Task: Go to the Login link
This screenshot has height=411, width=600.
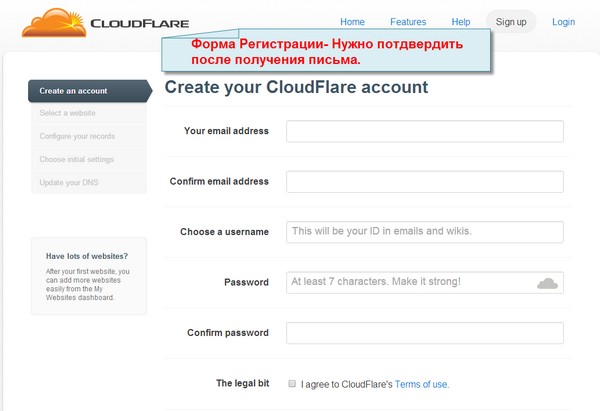Action: click(563, 22)
